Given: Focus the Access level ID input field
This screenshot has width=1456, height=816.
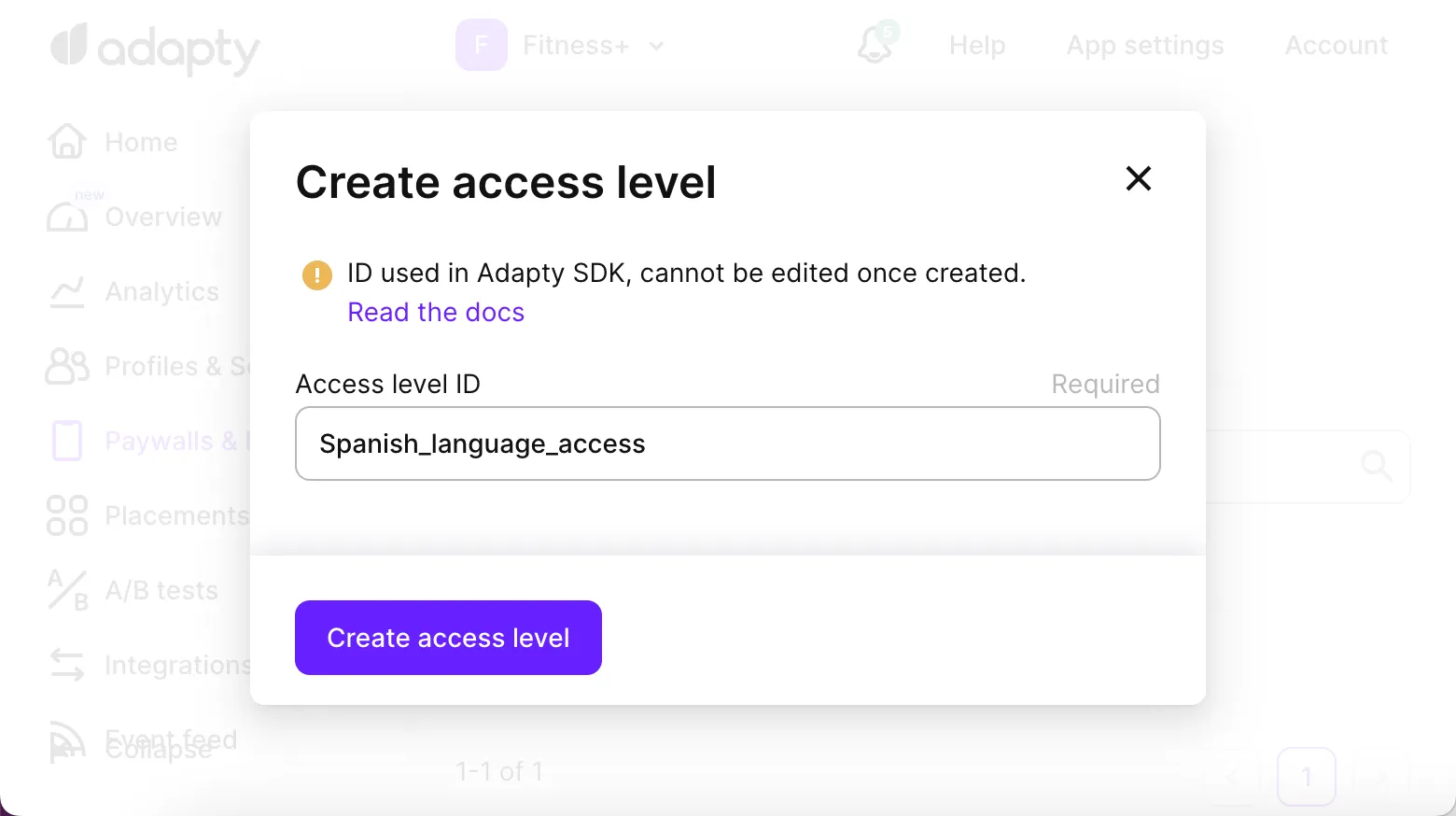Looking at the screenshot, I should (727, 443).
